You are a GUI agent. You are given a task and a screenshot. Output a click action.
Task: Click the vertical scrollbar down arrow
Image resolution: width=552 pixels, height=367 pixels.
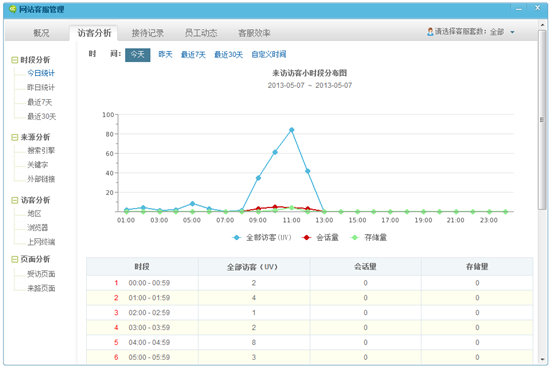(542, 359)
